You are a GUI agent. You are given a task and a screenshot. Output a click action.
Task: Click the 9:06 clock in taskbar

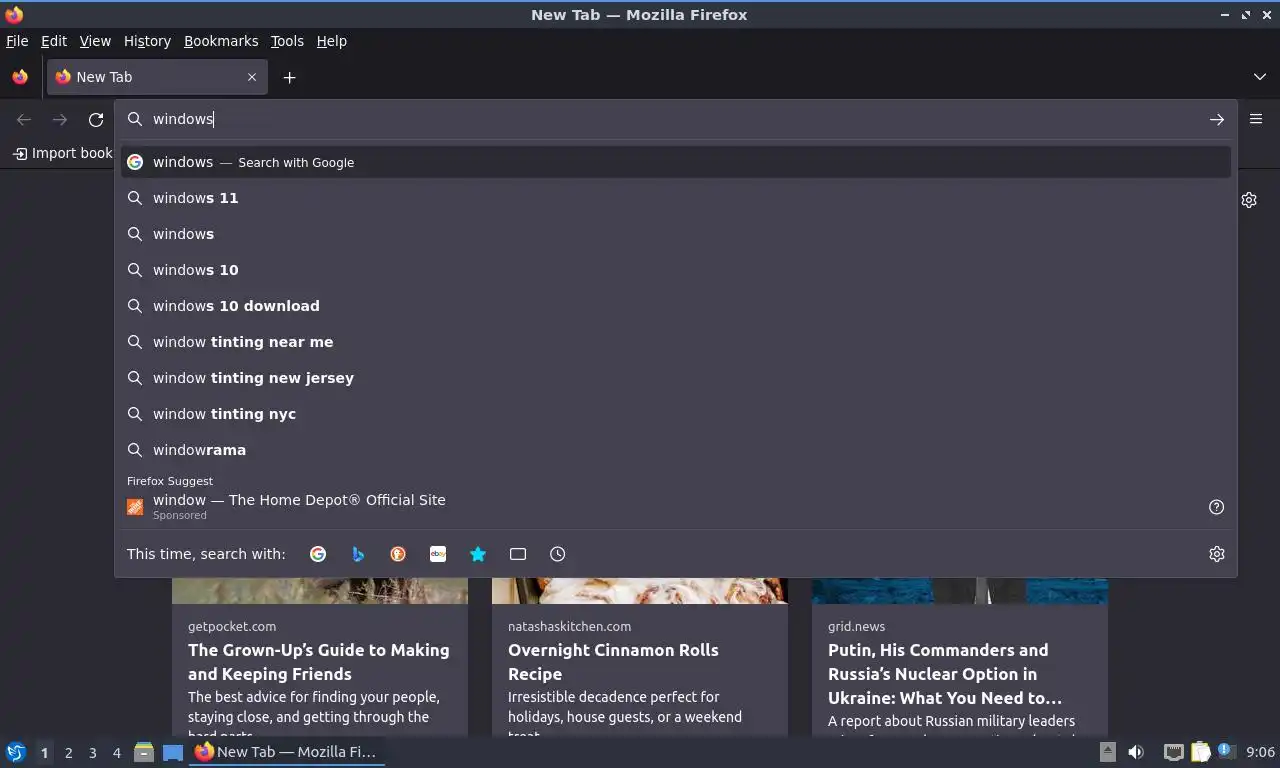[1260, 752]
